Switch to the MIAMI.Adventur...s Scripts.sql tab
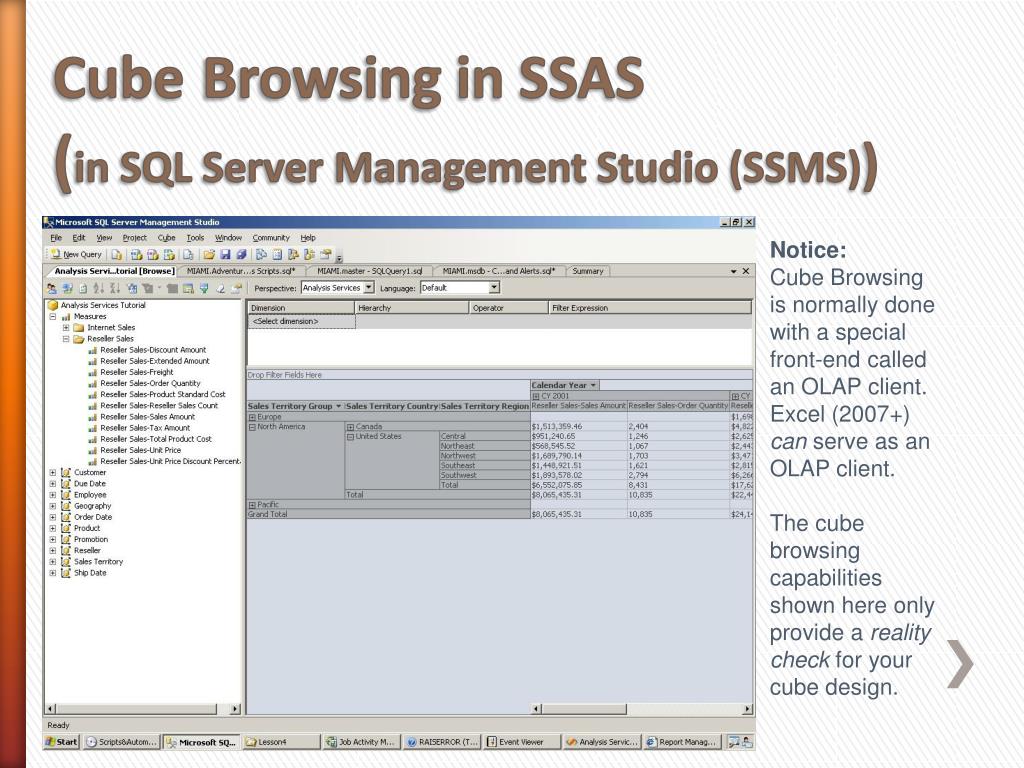The width and height of the screenshot is (1024, 768). (241, 271)
